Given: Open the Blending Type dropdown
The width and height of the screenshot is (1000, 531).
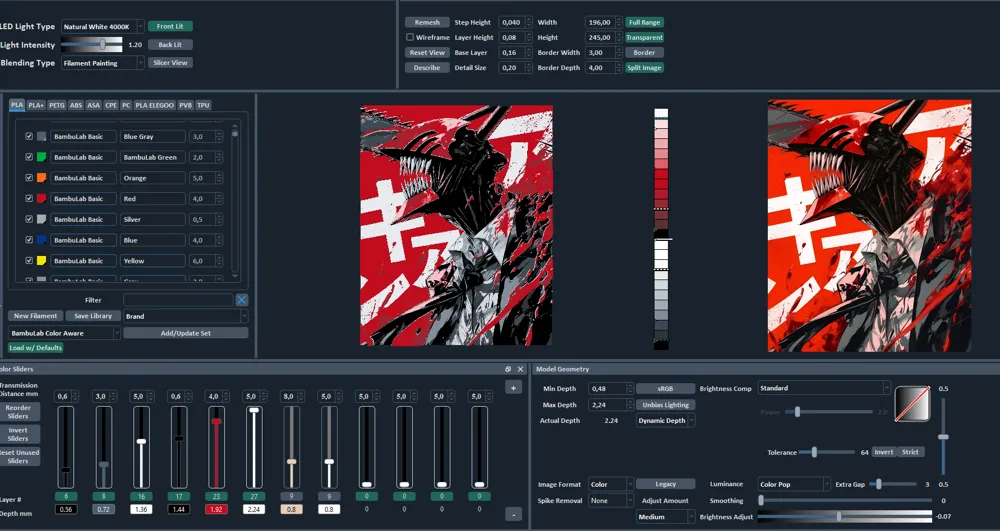Looking at the screenshot, I should 102,63.
